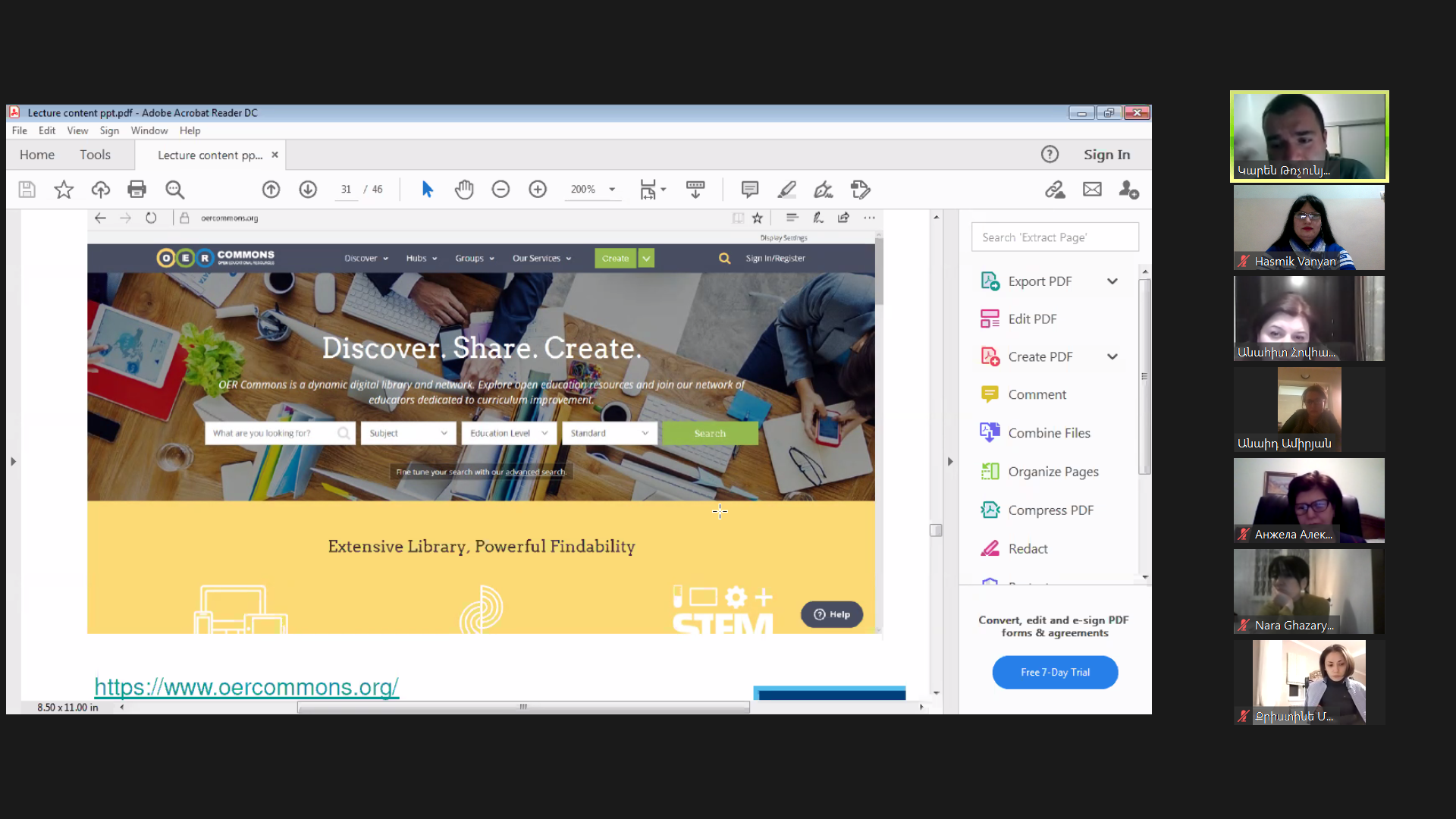Open the Help question mark icon
1456x819 pixels.
(1050, 155)
